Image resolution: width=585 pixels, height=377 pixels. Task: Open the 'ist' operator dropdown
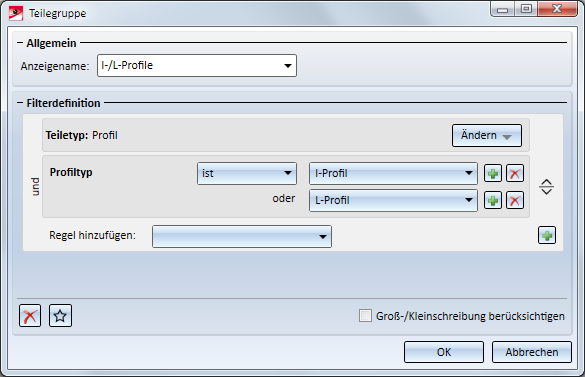point(247,173)
